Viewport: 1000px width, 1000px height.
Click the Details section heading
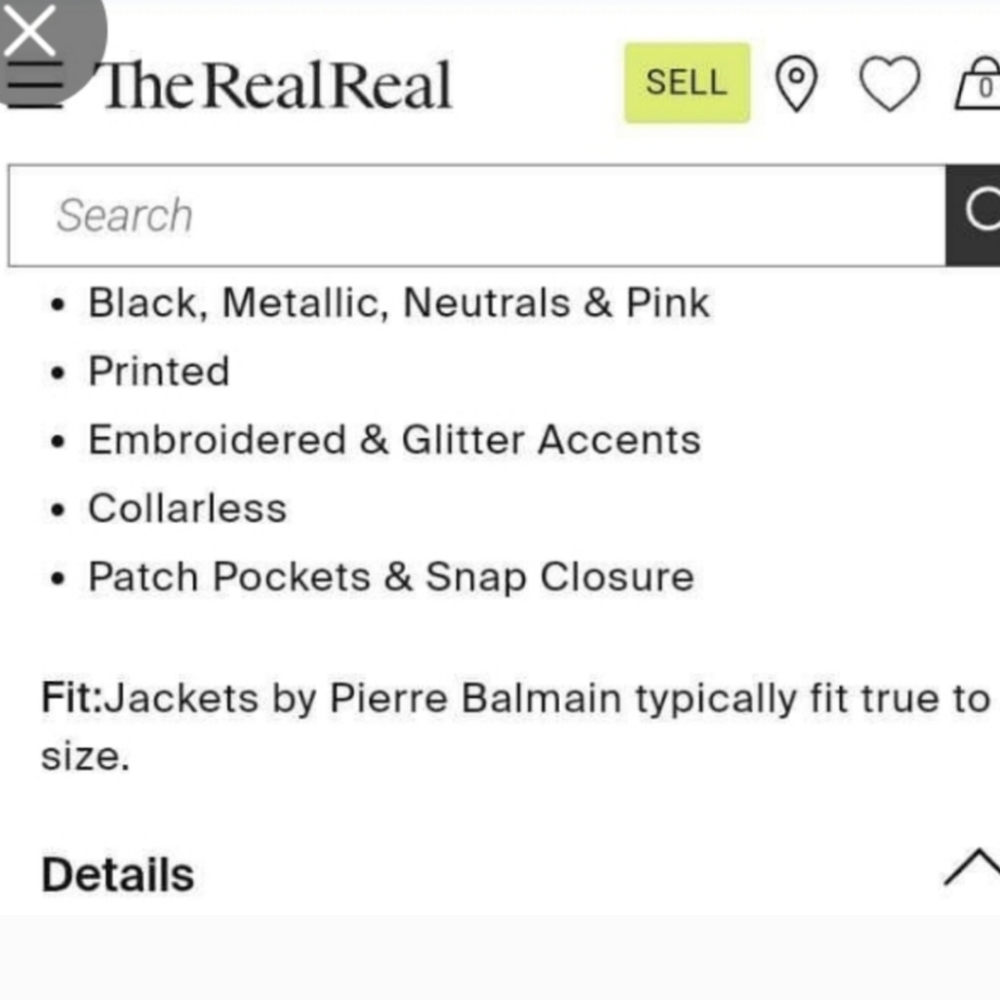coord(118,875)
